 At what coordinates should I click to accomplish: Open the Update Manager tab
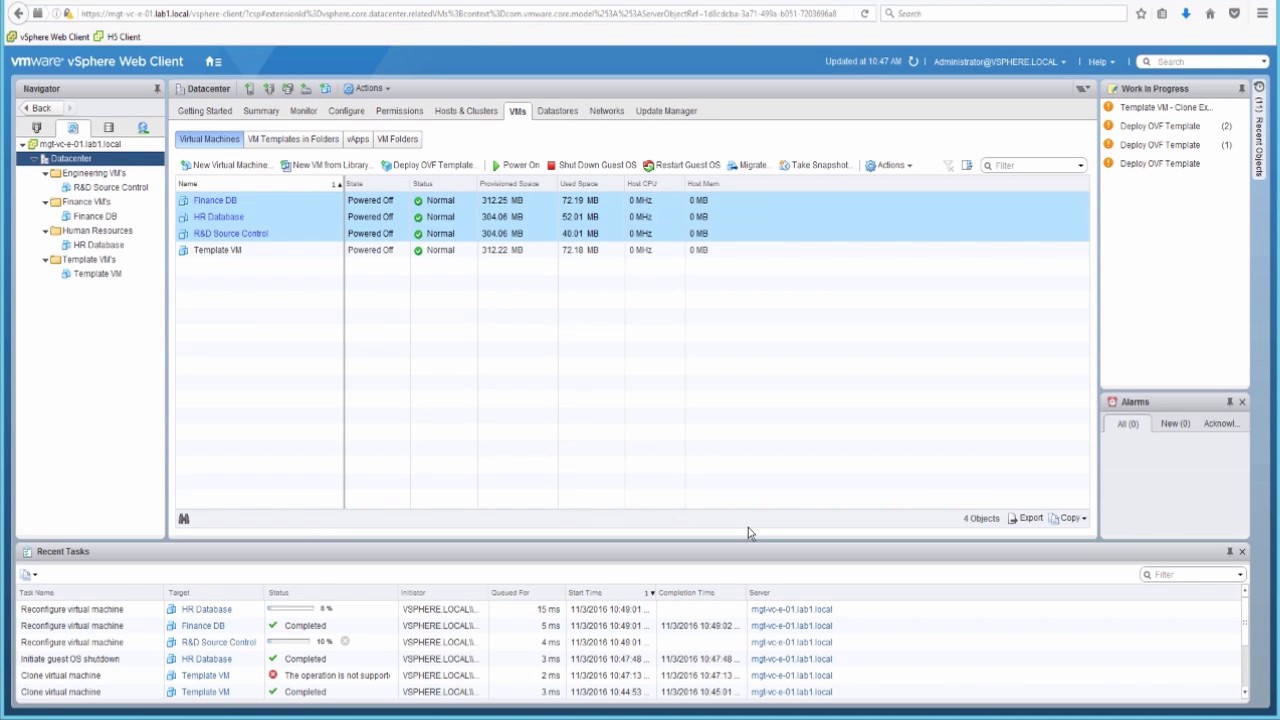click(666, 111)
